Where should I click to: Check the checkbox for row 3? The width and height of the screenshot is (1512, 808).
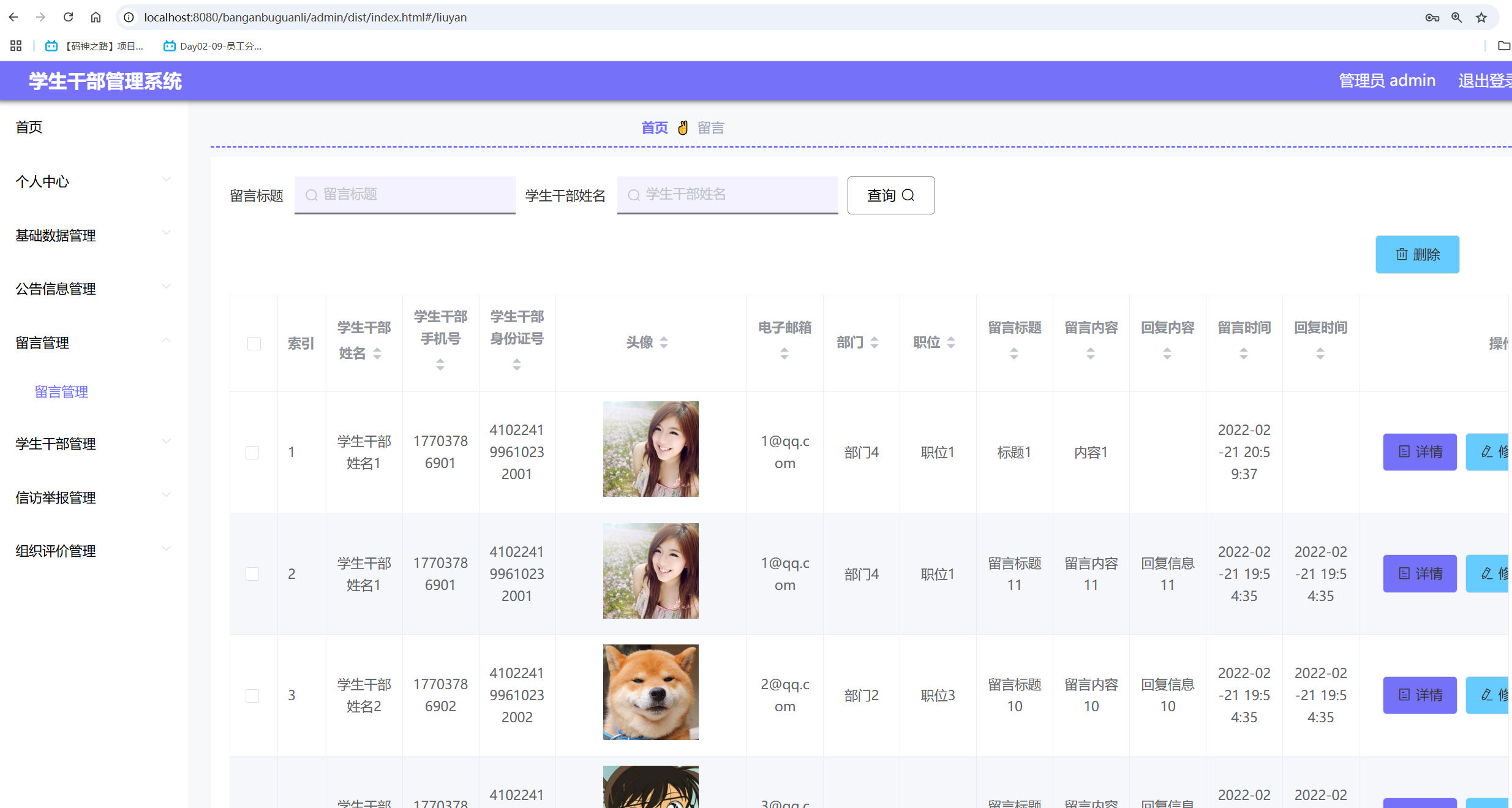click(252, 695)
